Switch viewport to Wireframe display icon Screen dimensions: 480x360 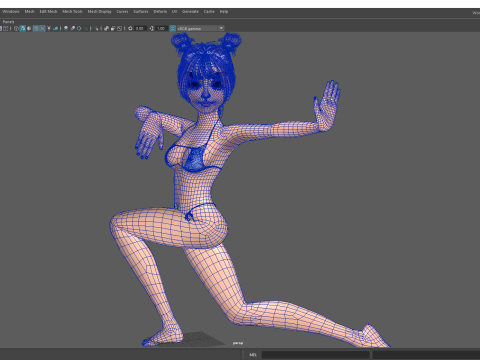[x=16, y=29]
